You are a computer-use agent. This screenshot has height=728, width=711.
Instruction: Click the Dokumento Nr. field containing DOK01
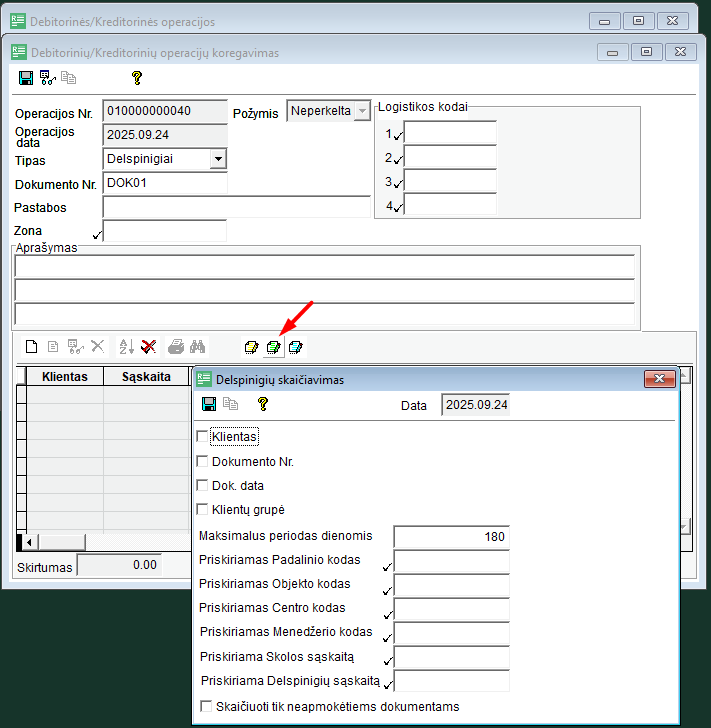point(165,183)
